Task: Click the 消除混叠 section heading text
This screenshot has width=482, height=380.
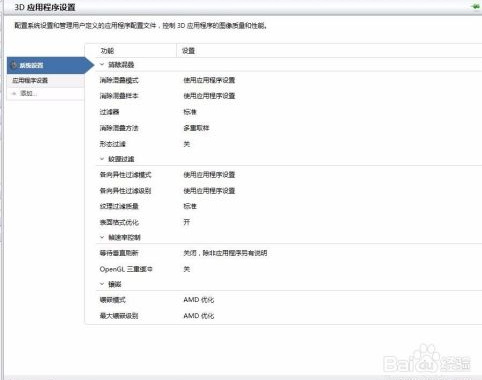Action: (121, 65)
